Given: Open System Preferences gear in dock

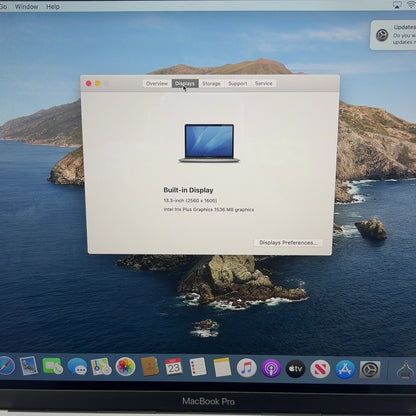Looking at the screenshot, I should pos(370,370).
